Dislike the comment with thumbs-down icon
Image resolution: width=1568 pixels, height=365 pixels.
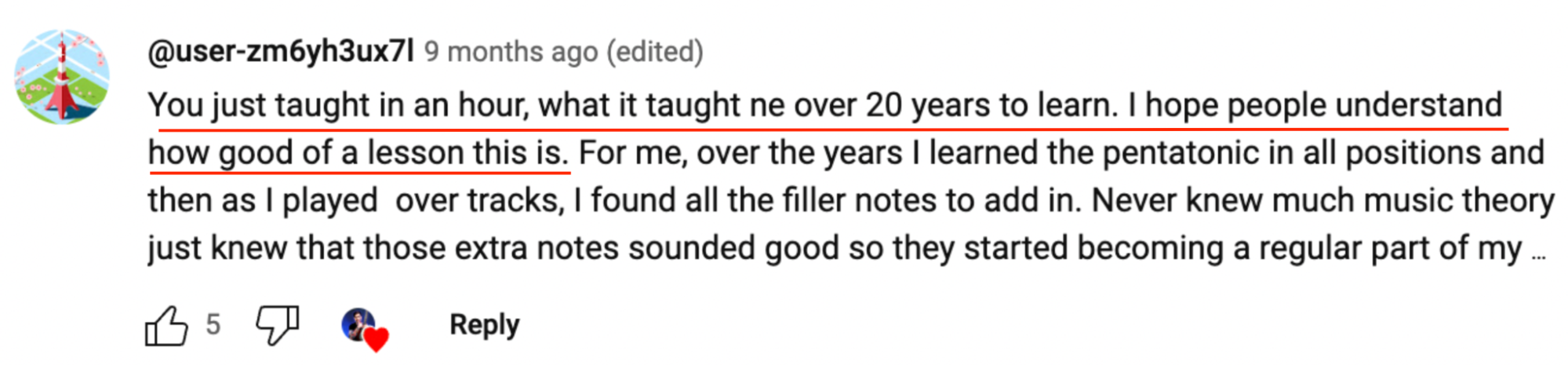pyautogui.click(x=278, y=325)
